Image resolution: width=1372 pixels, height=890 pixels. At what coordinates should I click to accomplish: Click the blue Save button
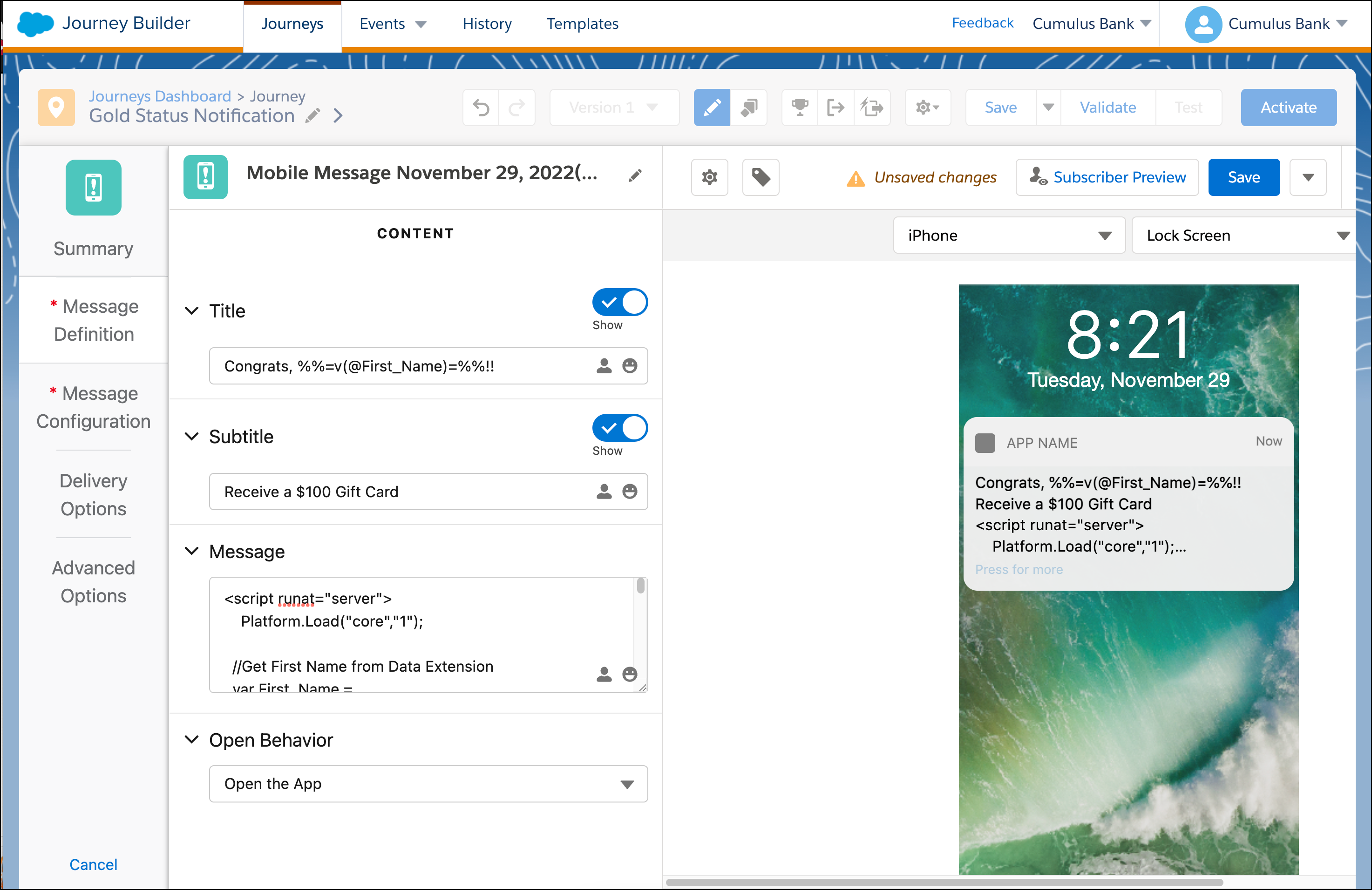(x=1244, y=177)
